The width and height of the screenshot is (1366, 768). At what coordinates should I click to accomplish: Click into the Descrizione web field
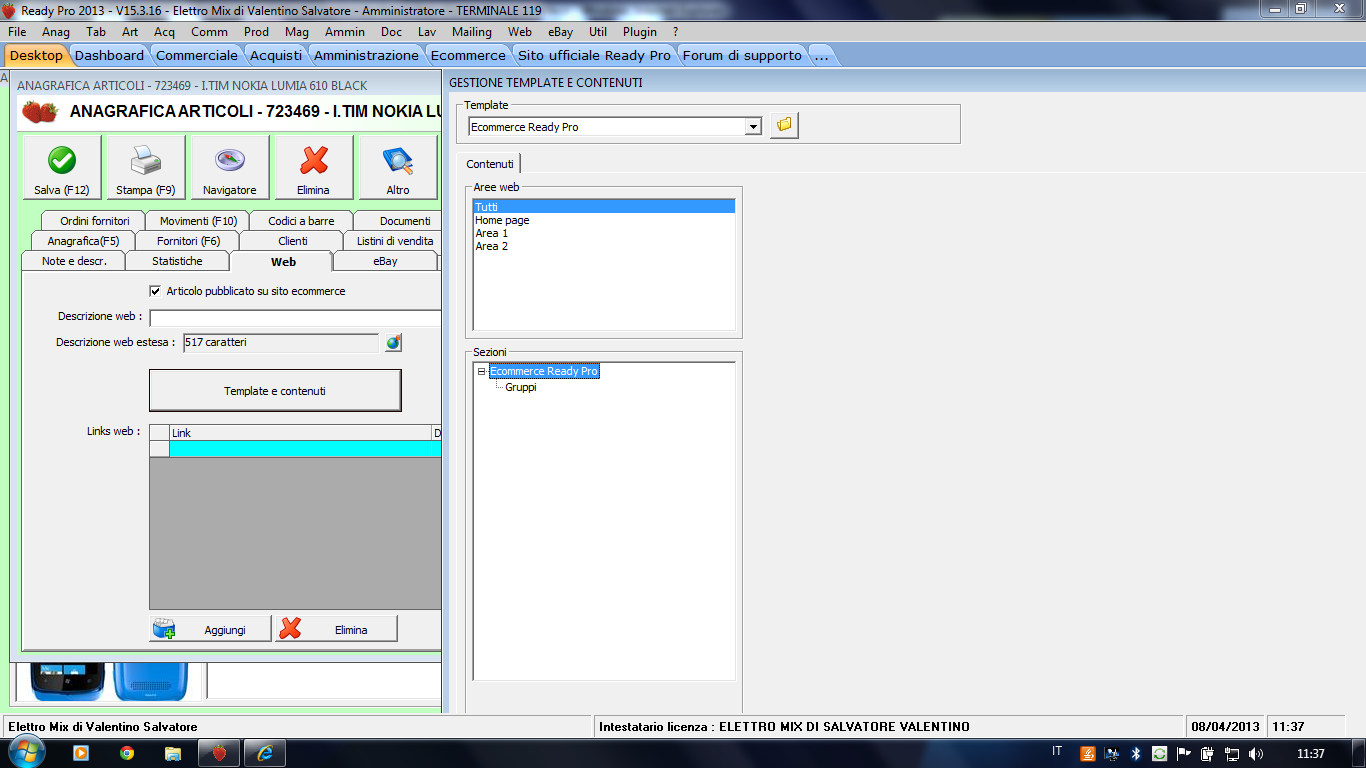click(295, 318)
